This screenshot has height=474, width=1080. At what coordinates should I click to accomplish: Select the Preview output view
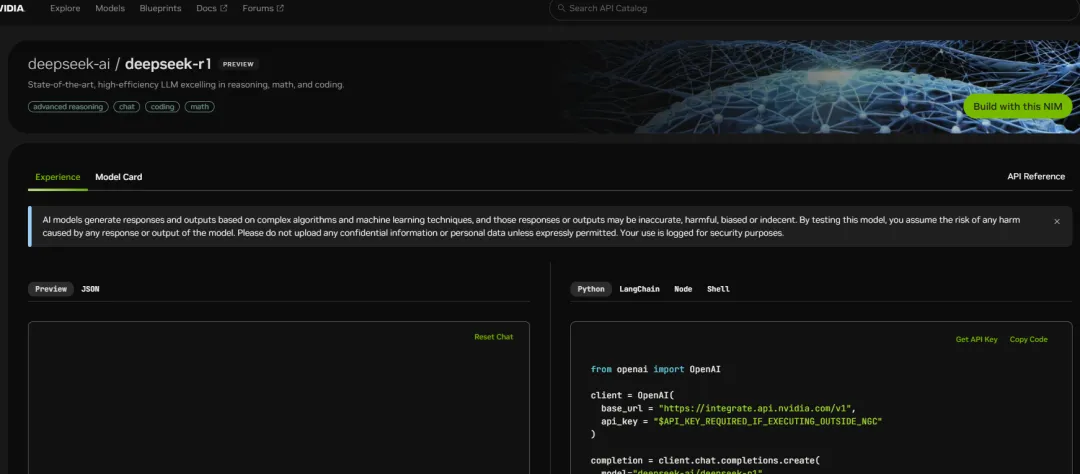[51, 289]
